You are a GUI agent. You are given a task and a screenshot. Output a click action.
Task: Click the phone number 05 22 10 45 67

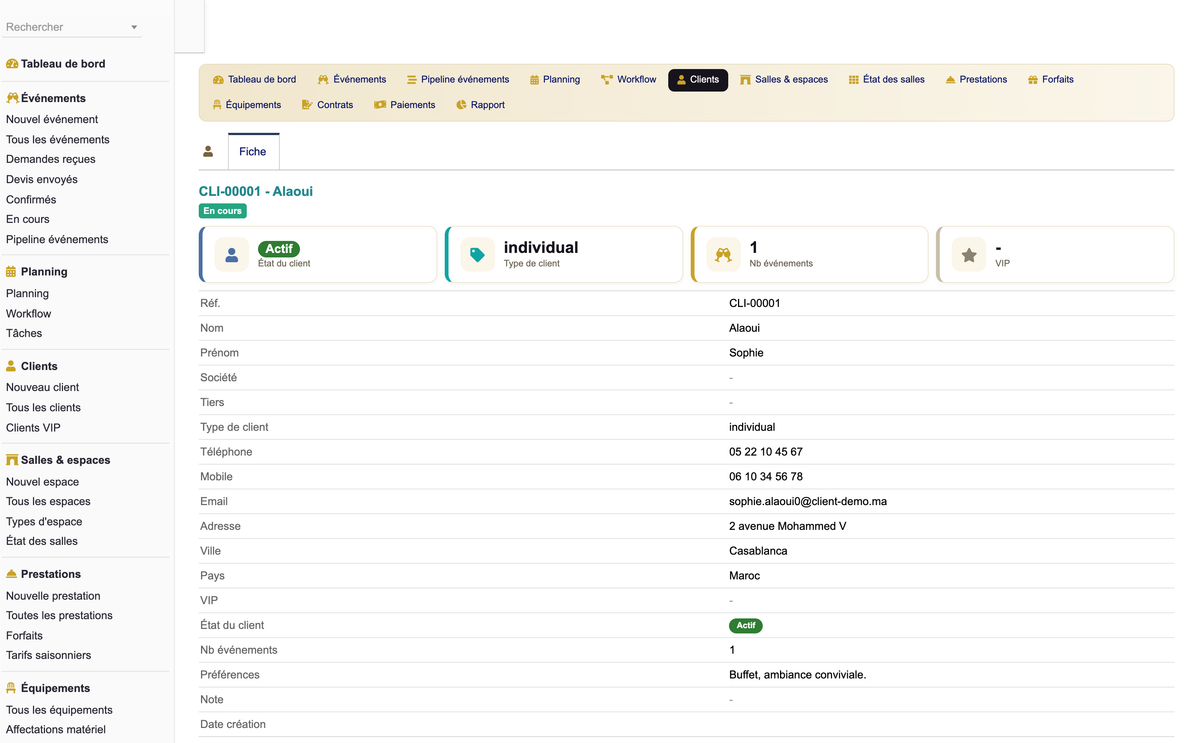pyautogui.click(x=766, y=452)
